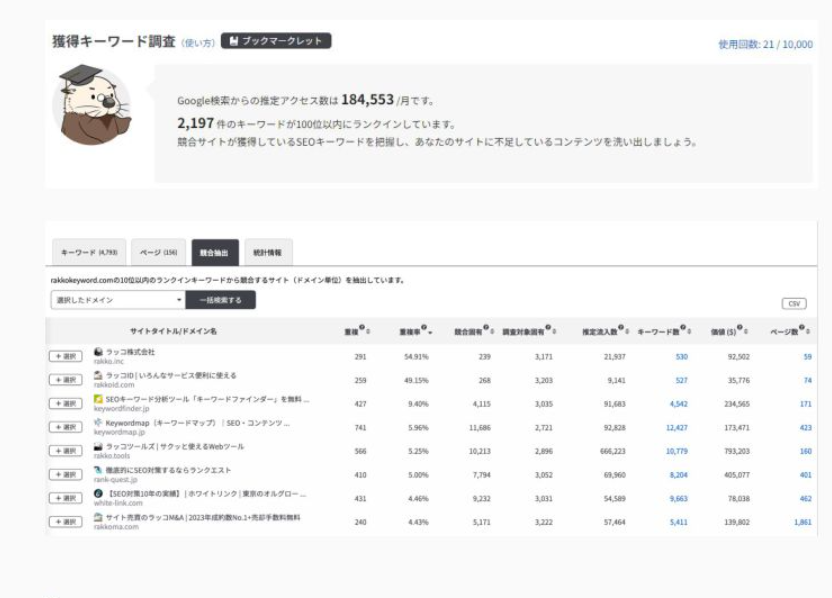The image size is (832, 598).
Task: Open keyword count link 8,204
Action: coord(679,475)
